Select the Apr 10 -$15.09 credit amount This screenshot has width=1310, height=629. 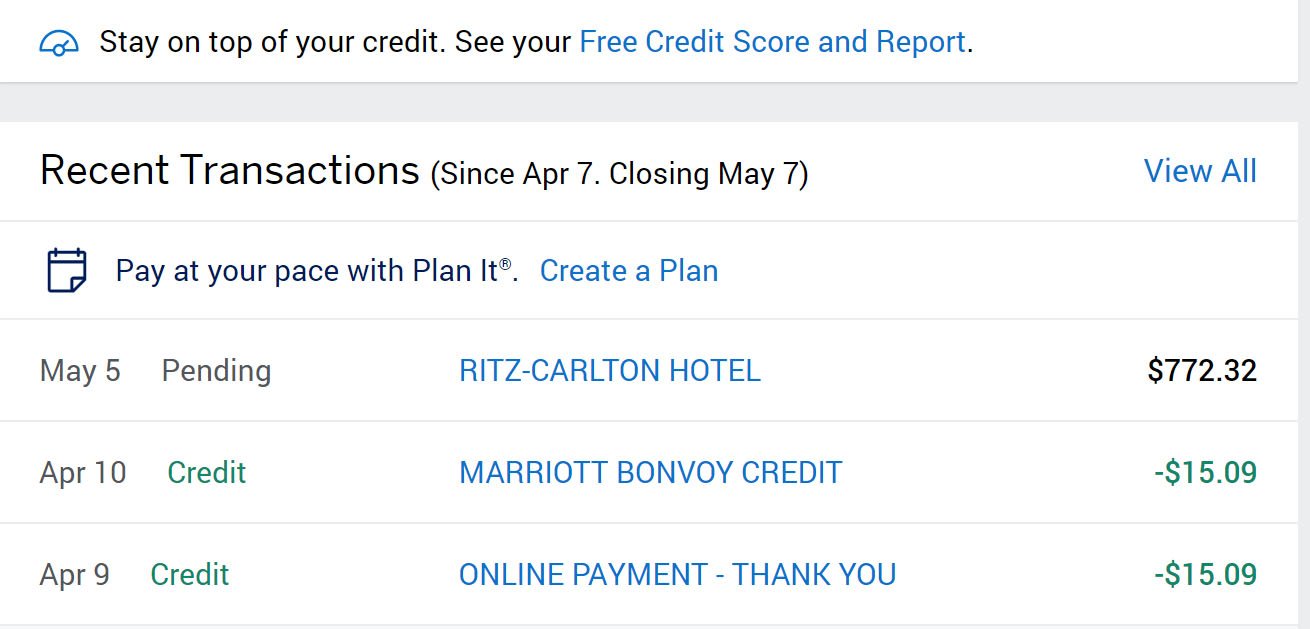coord(1205,472)
